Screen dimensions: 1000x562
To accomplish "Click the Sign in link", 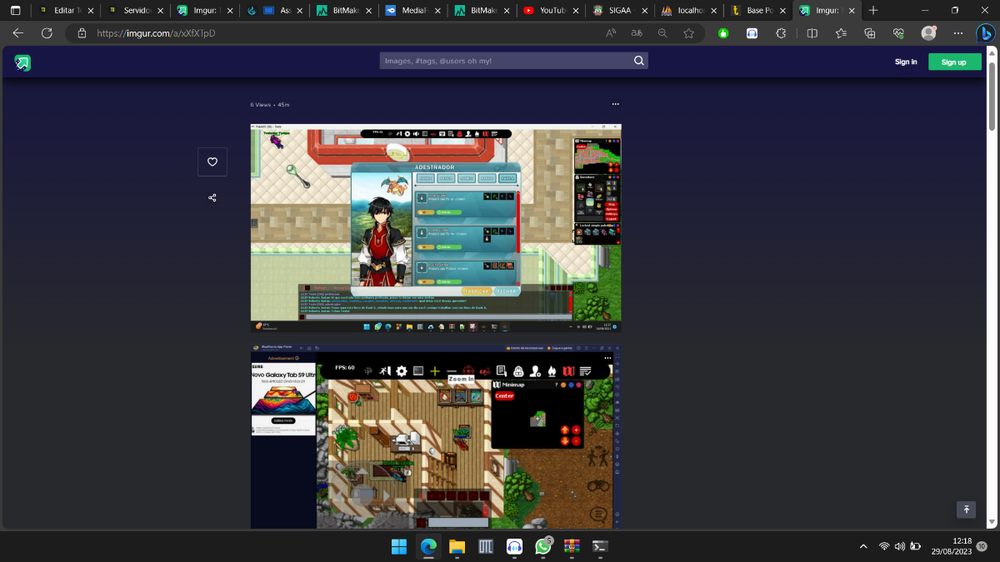I will [x=905, y=62].
